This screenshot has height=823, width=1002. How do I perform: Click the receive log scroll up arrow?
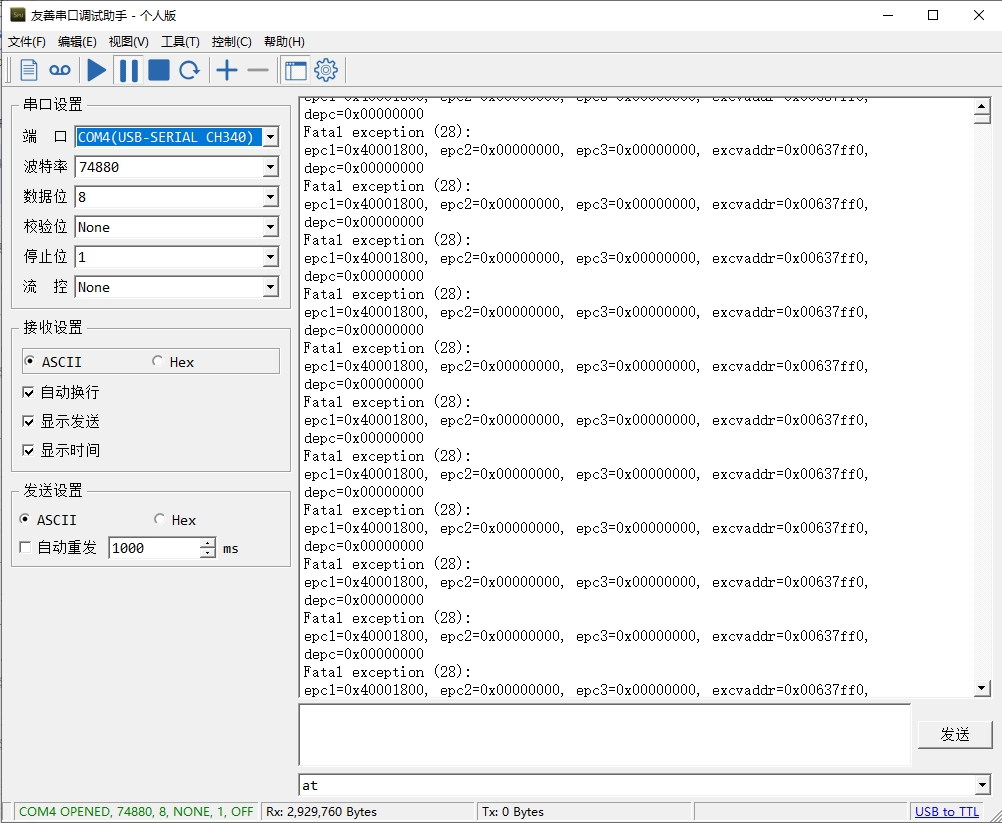click(982, 106)
